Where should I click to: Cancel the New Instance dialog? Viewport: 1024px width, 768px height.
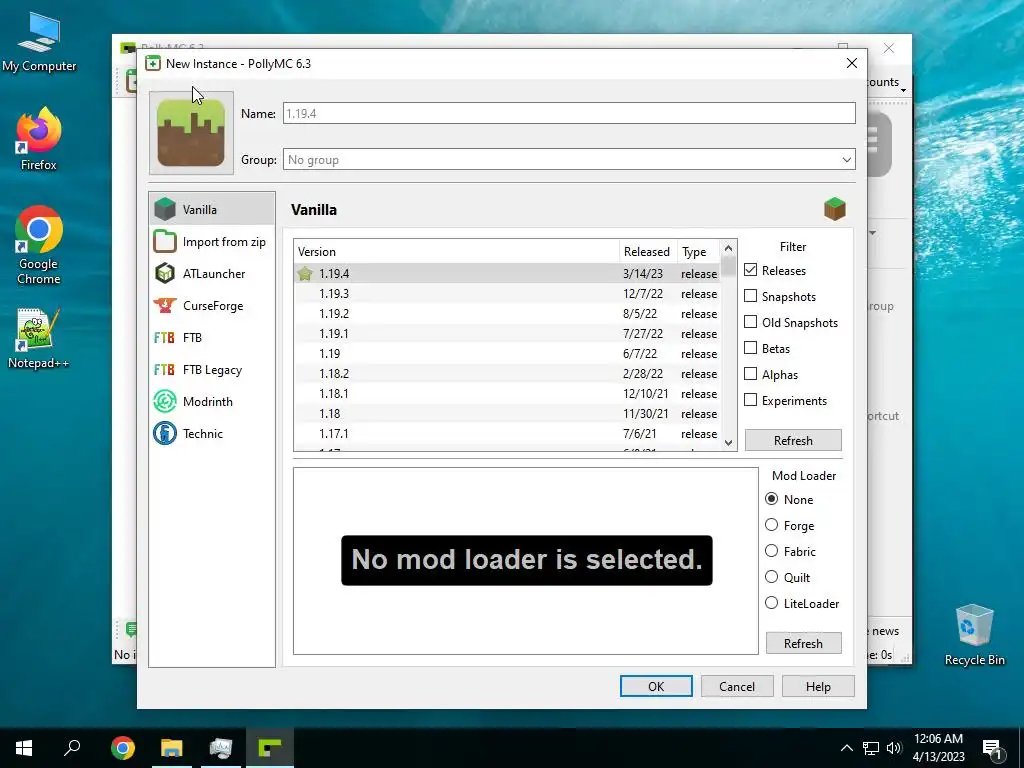coord(737,686)
